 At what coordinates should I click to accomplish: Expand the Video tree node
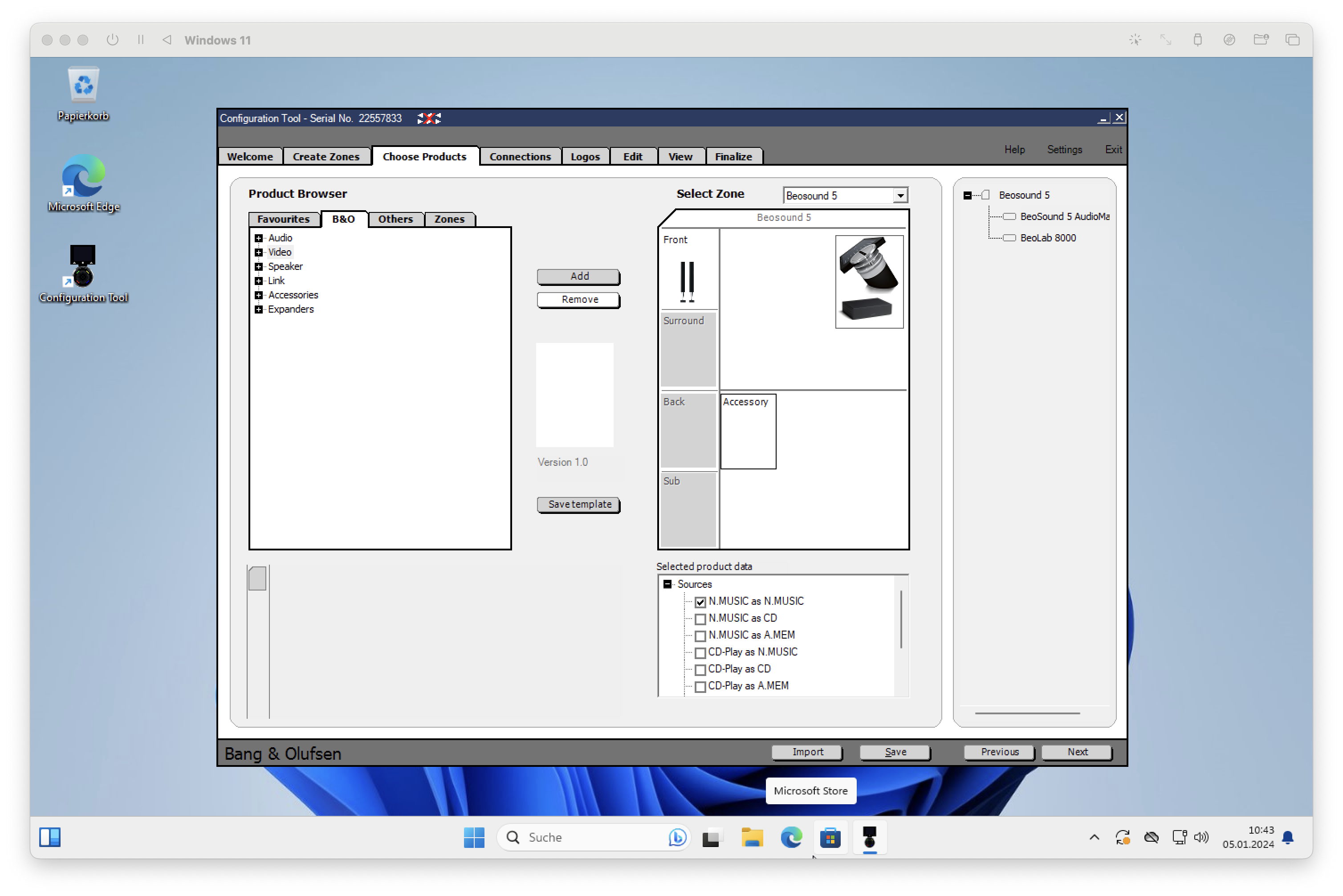259,253
